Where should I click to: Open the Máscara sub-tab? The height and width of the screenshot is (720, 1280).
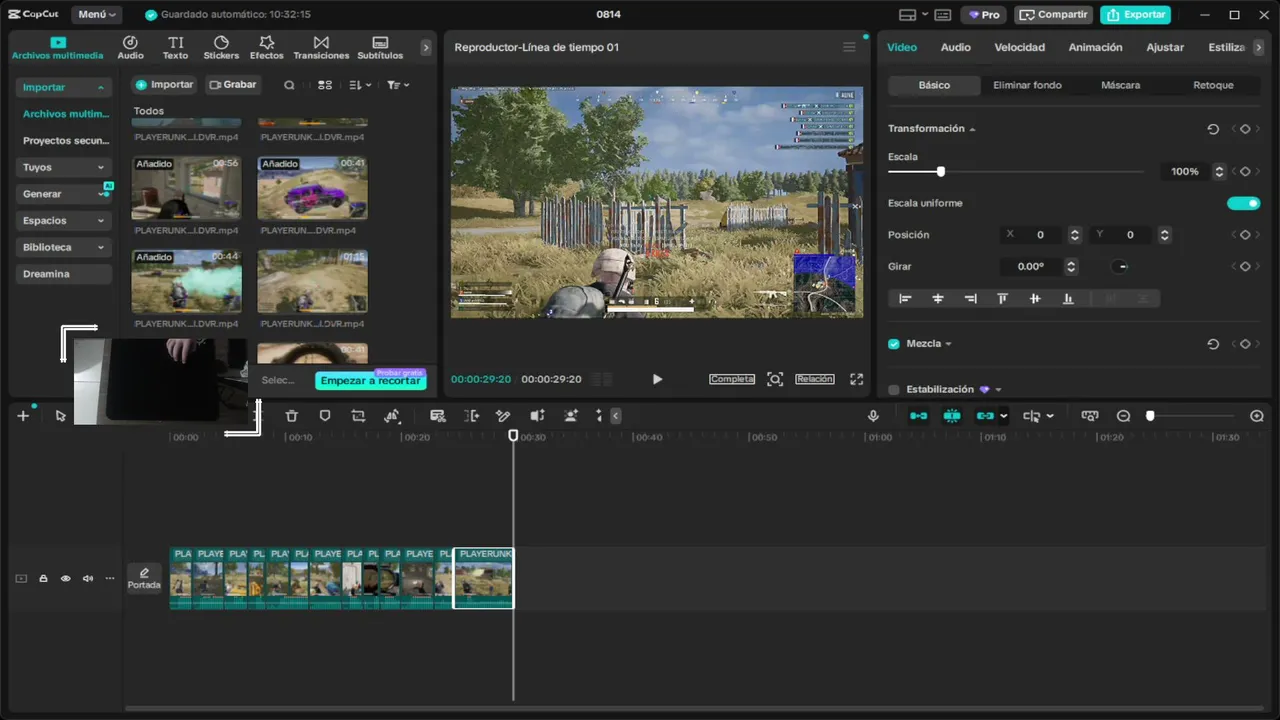tap(1120, 85)
